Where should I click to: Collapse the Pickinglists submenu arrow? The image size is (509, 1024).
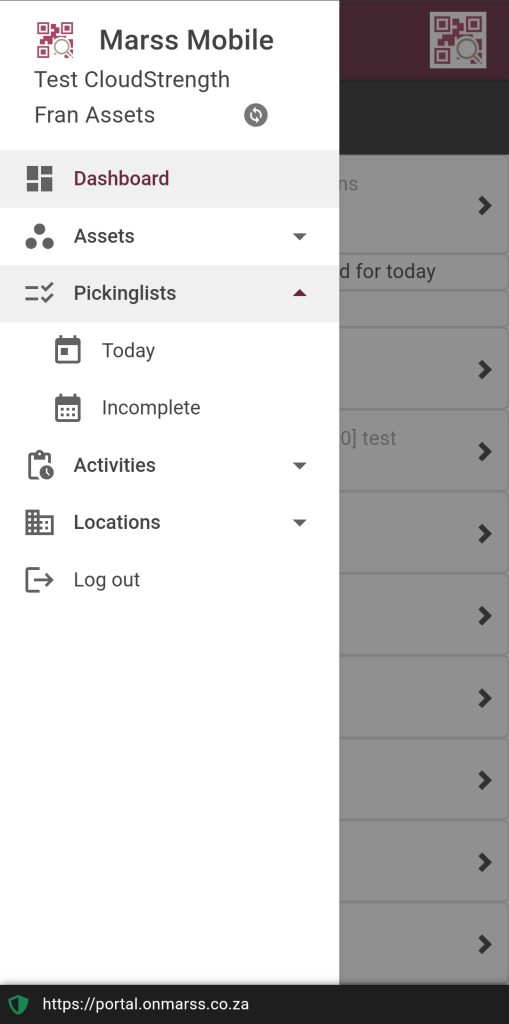pyautogui.click(x=300, y=293)
